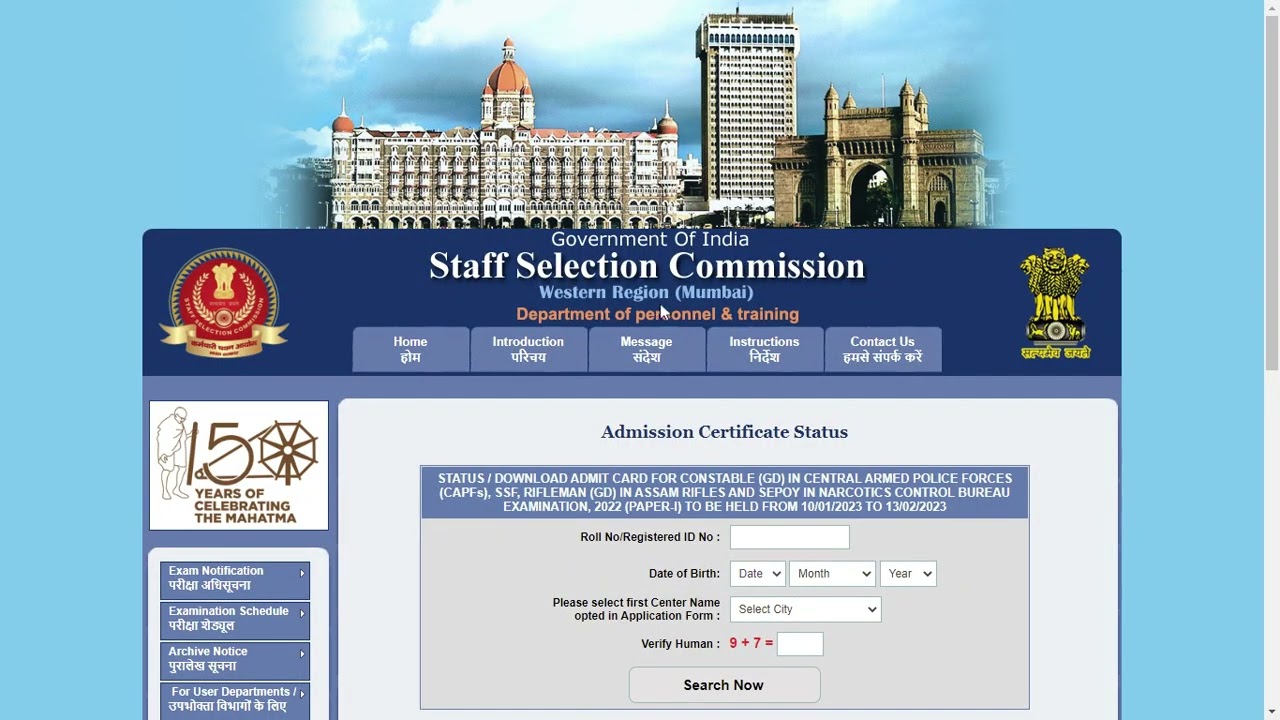Click the 150 Years Celebrating Mahatma banner
This screenshot has height=720, width=1280.
(239, 465)
